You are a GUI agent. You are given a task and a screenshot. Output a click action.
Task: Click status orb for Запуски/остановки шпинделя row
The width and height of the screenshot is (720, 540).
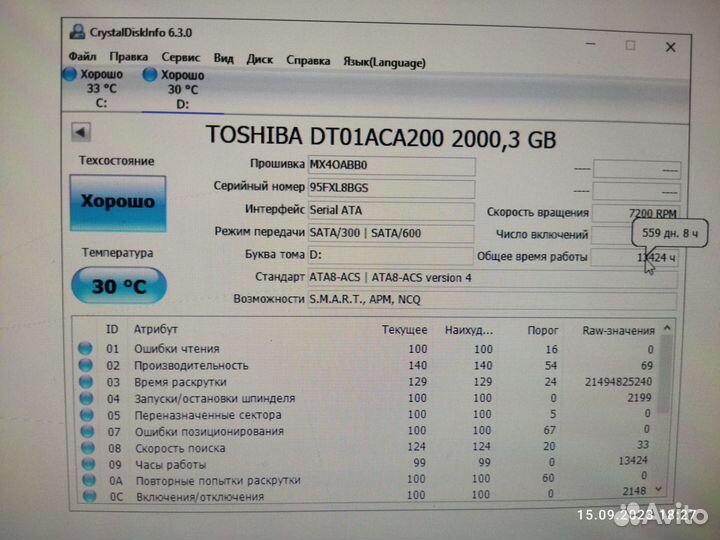86,398
